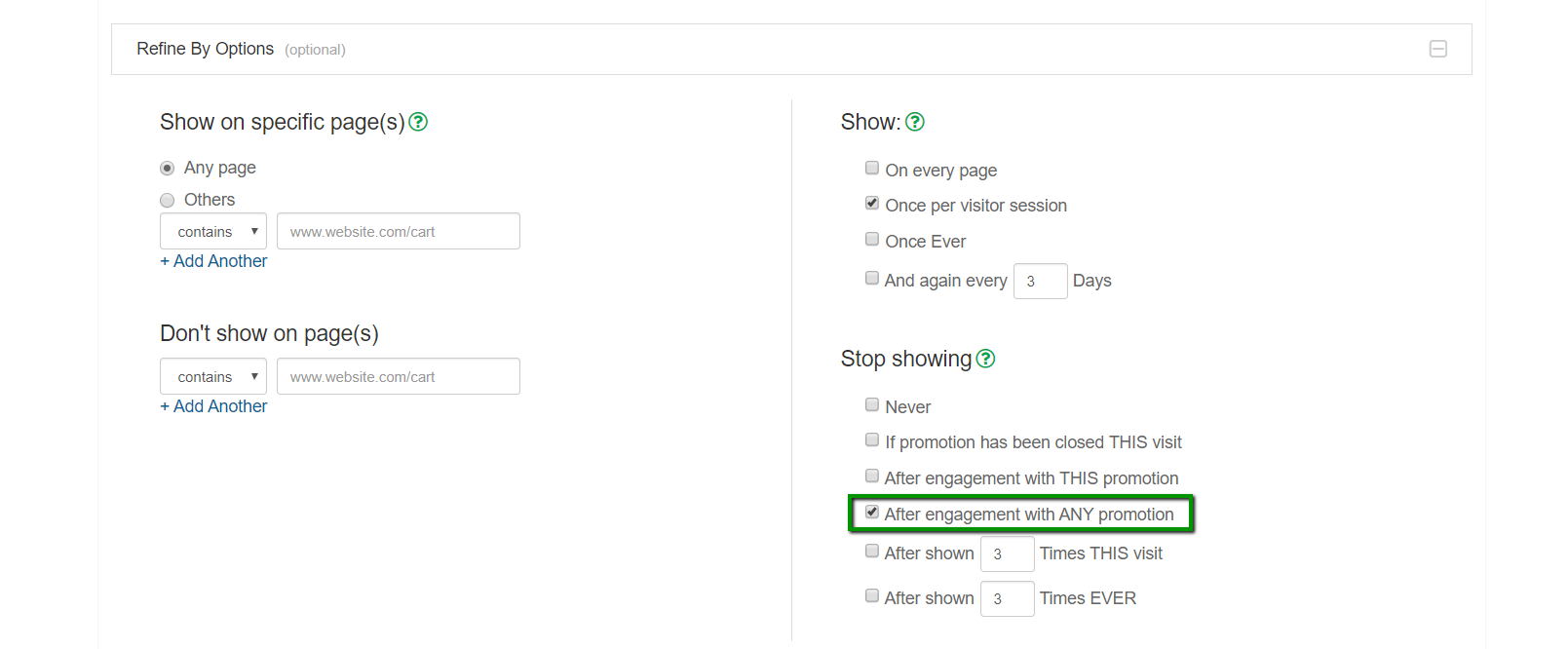The image size is (1568, 649).
Task: Click the Days number input field
Action: [x=1040, y=282]
